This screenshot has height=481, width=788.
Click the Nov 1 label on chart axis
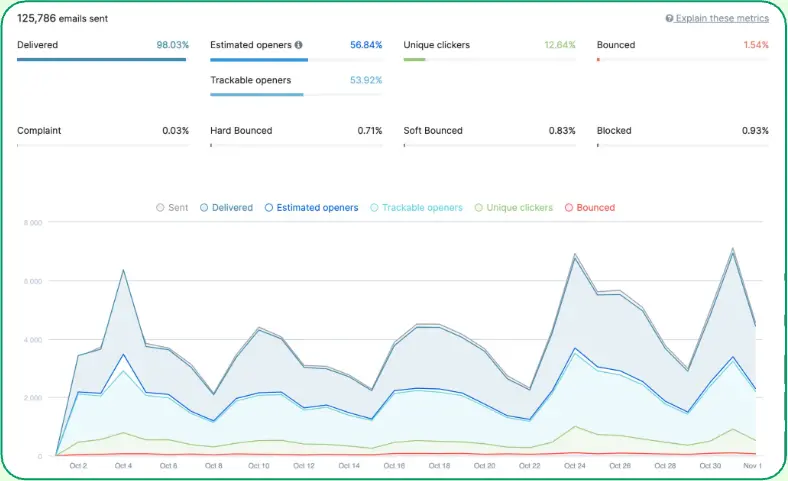752,466
